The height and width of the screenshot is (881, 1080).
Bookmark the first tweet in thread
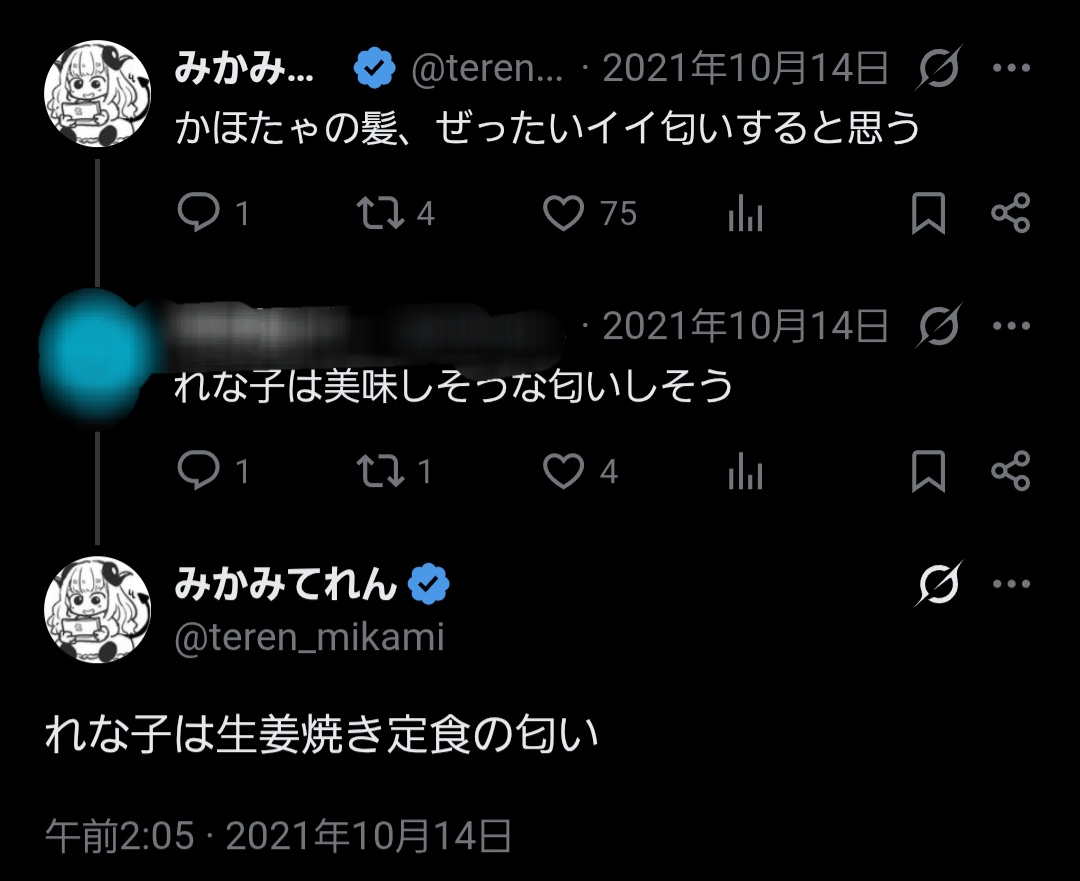tap(928, 213)
